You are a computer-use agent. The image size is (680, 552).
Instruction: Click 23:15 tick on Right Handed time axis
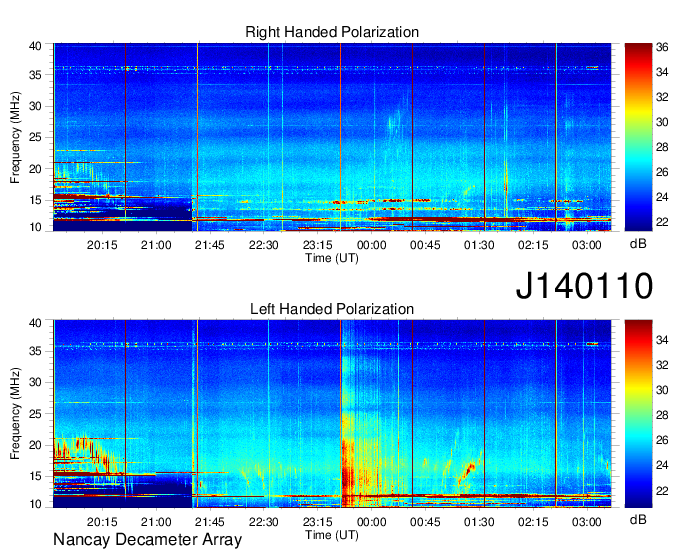point(317,245)
